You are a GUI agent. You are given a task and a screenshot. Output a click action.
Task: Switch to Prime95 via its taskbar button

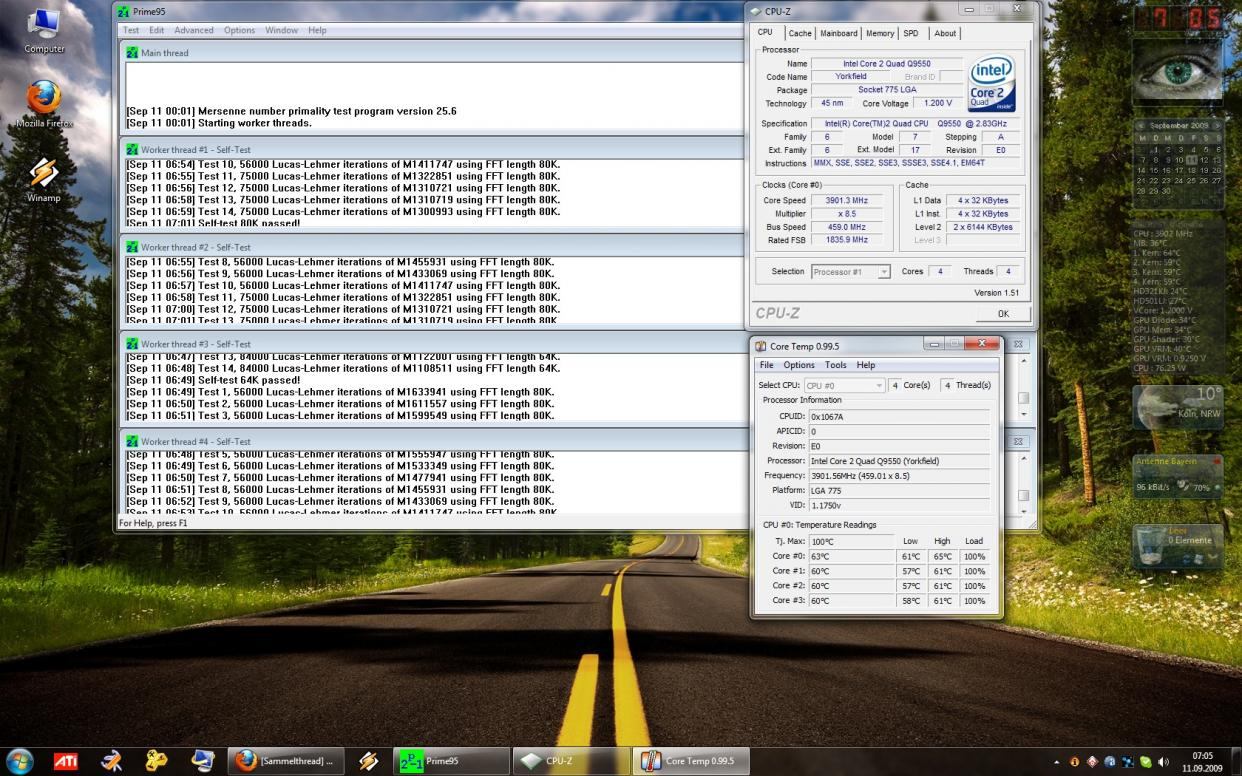pyautogui.click(x=451, y=761)
